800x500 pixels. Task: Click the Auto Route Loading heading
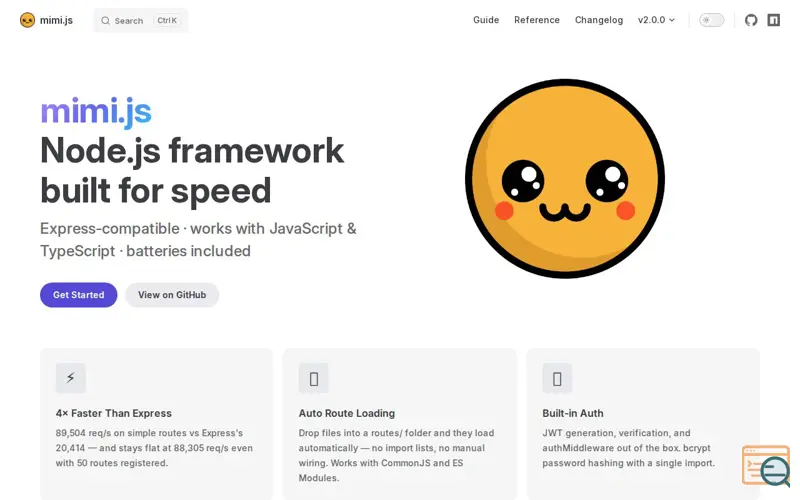click(347, 413)
